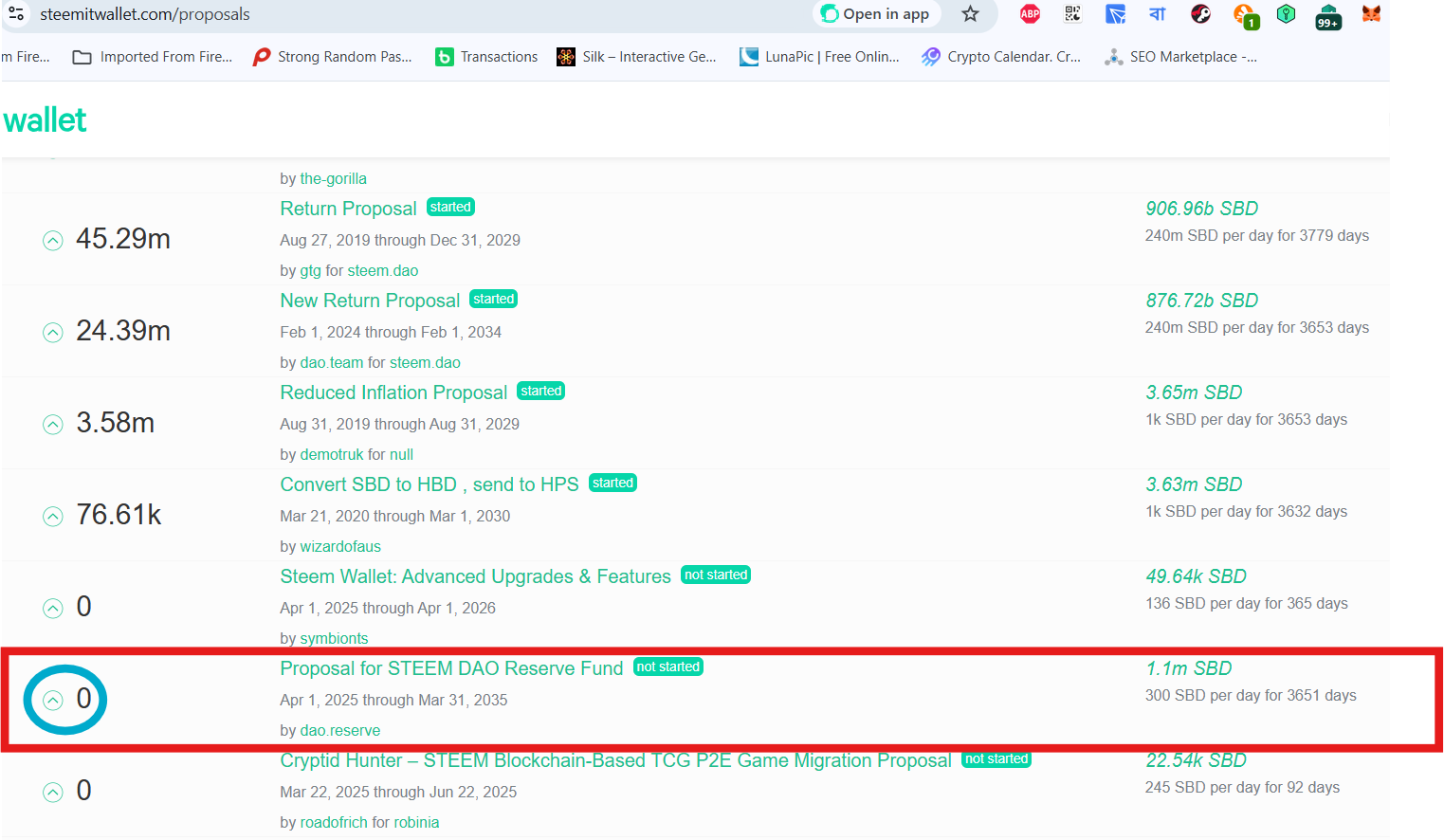Open Strong Random Pas... bookmark
1444x840 pixels.
coord(332,57)
